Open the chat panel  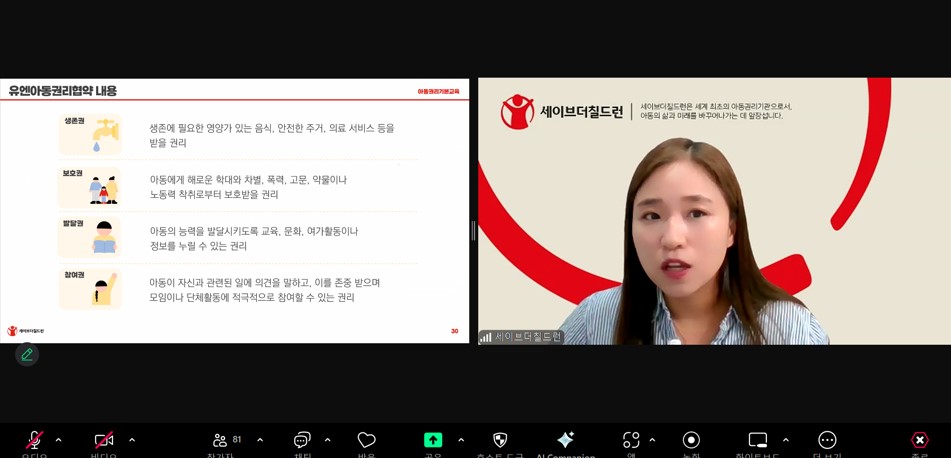pyautogui.click(x=302, y=440)
